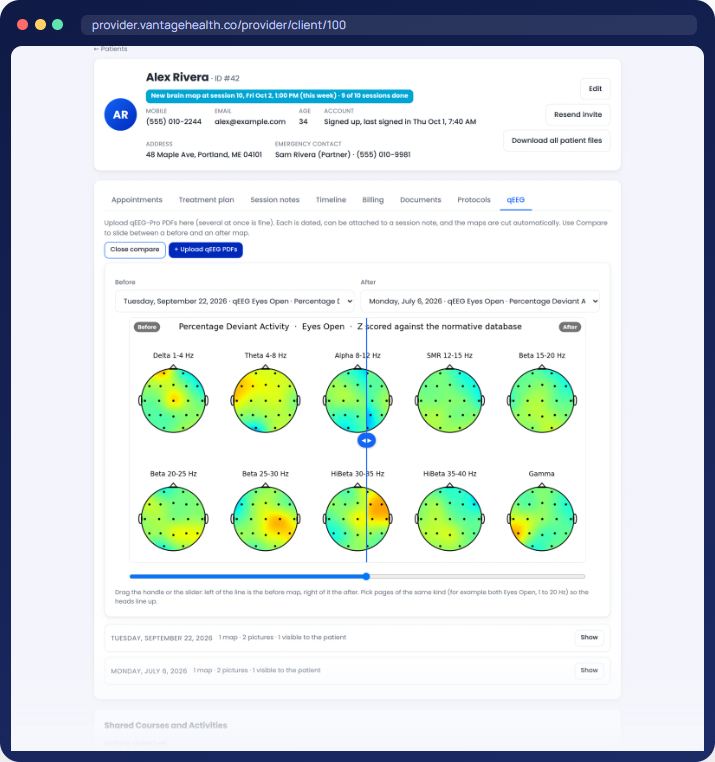Click the Shared Courses and Activities heading
Image resolution: width=715 pixels, height=762 pixels.
pos(166,725)
